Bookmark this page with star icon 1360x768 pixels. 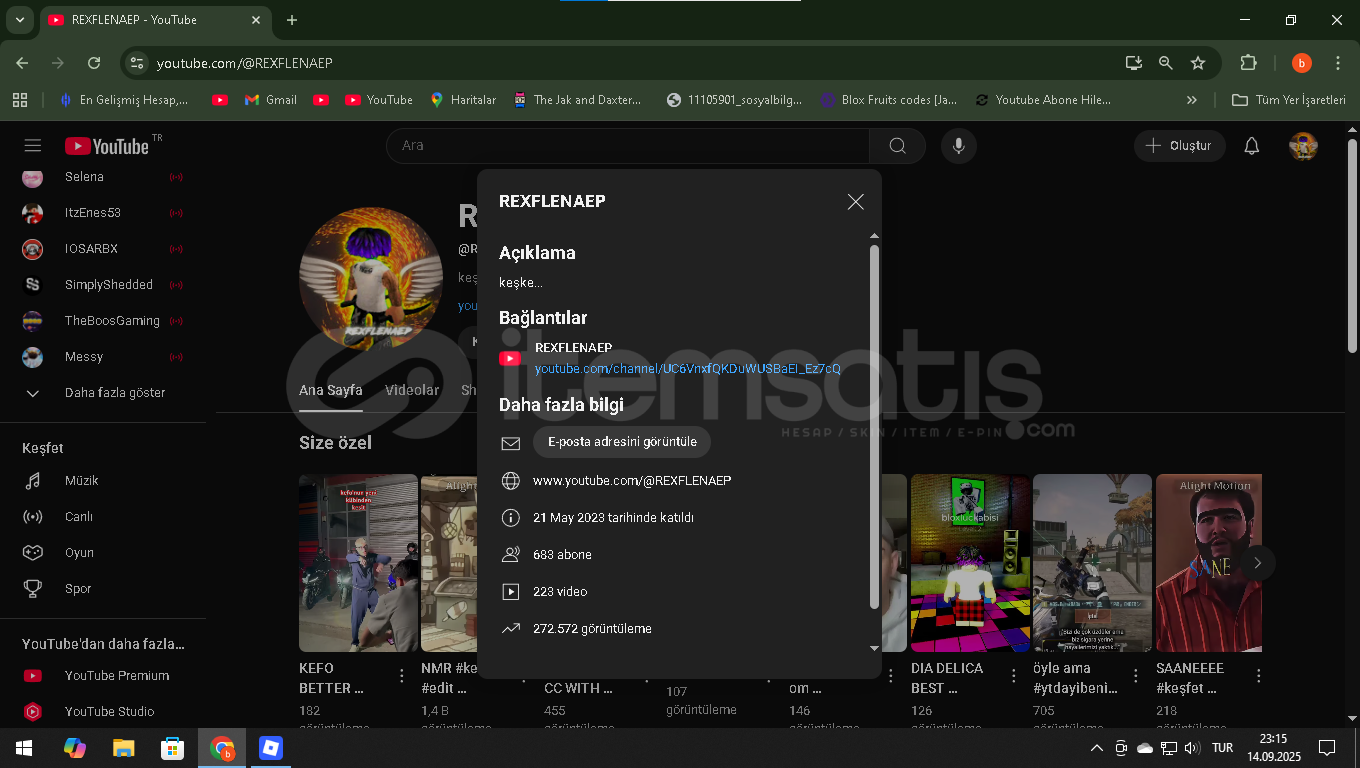[x=1198, y=63]
